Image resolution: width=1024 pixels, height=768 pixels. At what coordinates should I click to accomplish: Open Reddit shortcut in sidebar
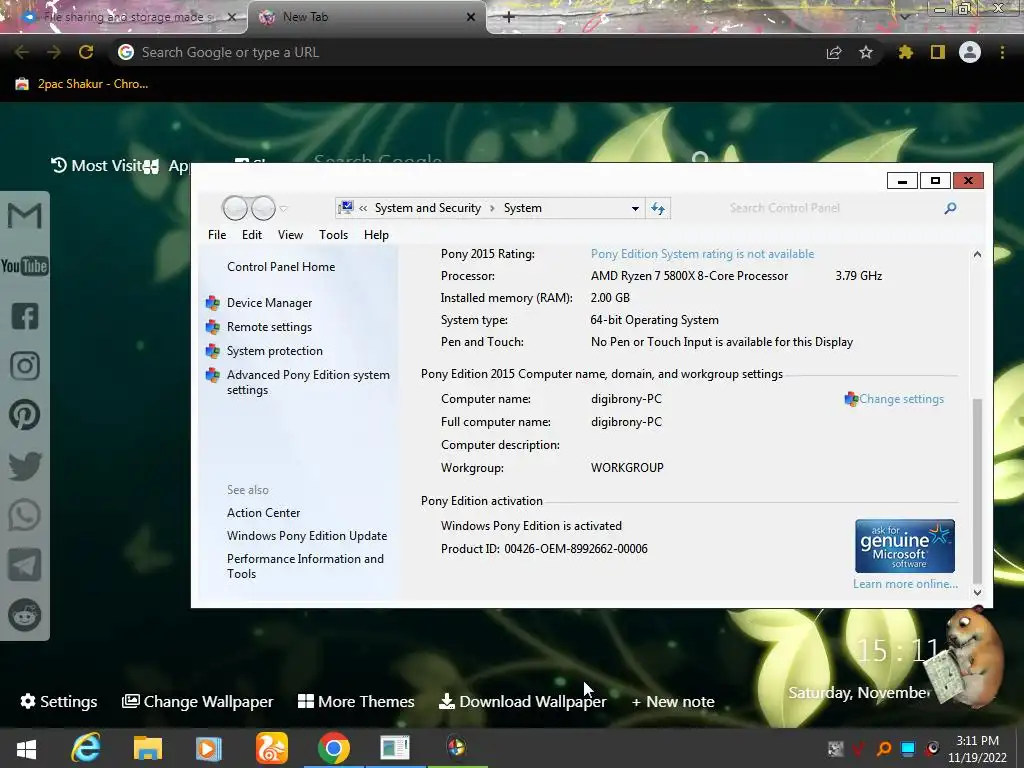(x=24, y=615)
